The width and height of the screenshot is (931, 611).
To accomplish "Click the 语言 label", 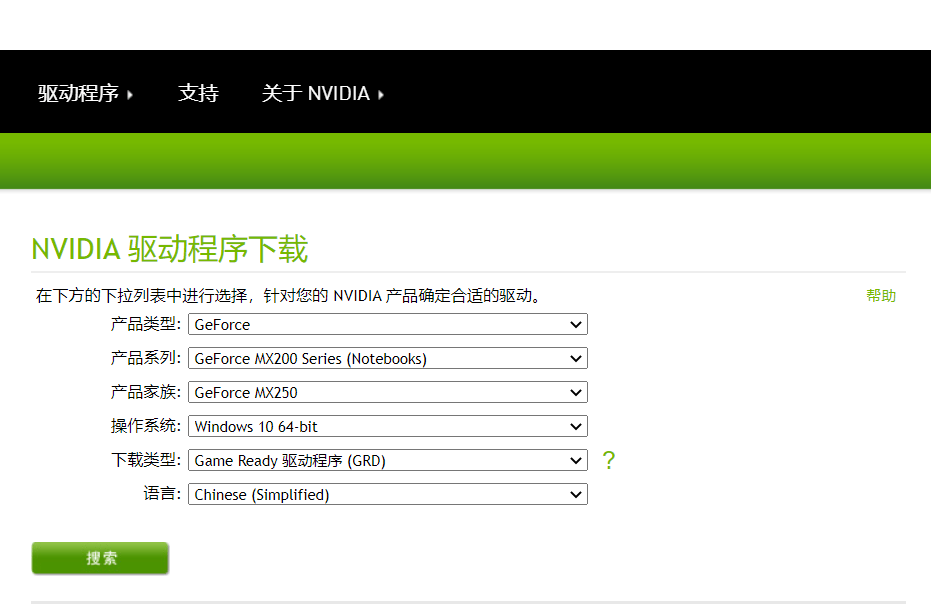I will (x=162, y=493).
